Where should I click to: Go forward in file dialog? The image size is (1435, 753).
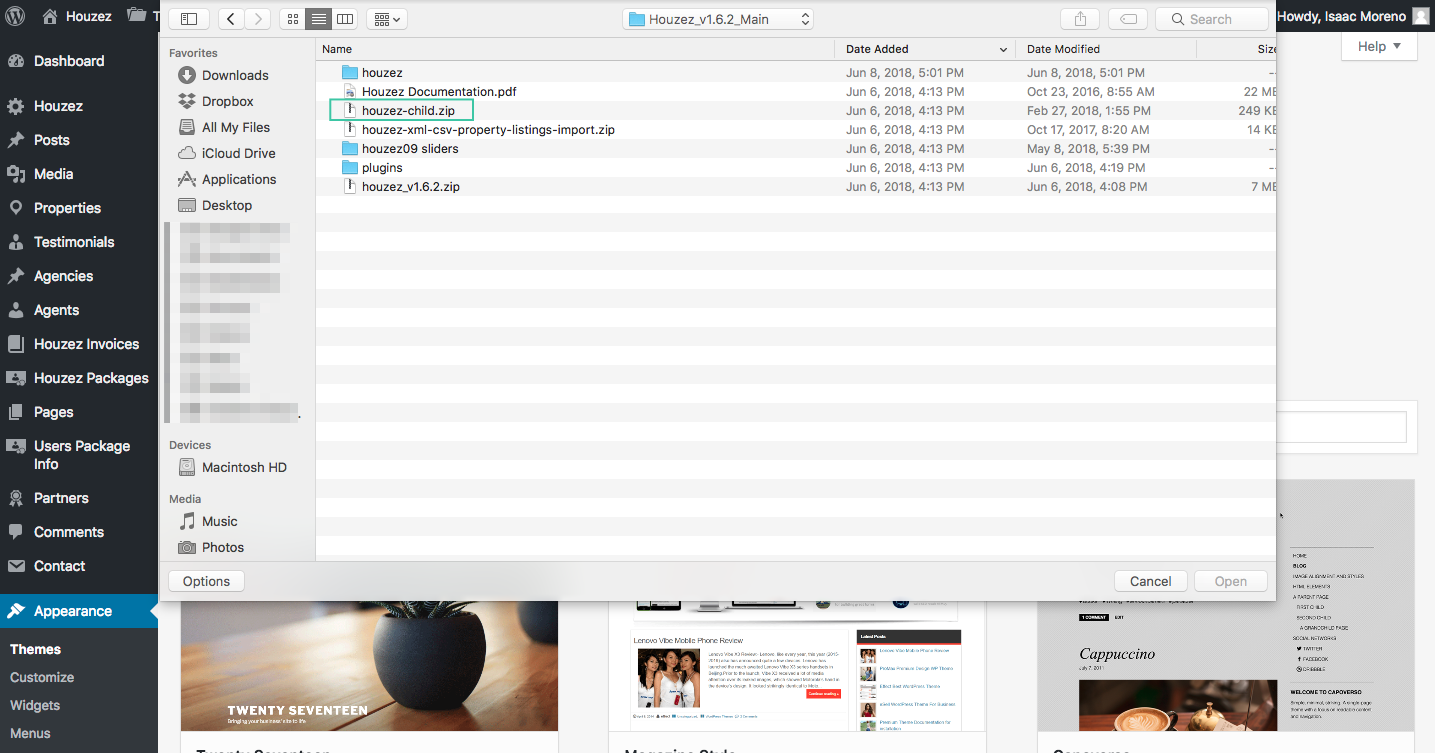(258, 19)
